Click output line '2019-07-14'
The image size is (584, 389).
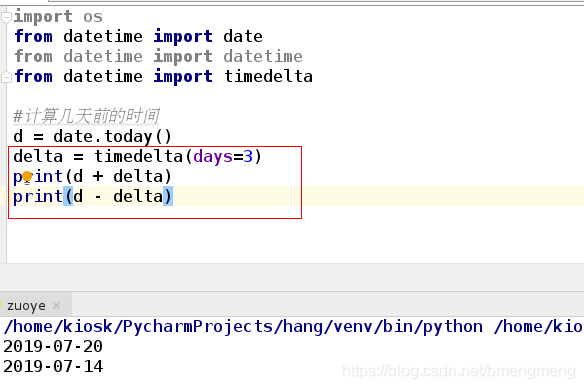(53, 366)
